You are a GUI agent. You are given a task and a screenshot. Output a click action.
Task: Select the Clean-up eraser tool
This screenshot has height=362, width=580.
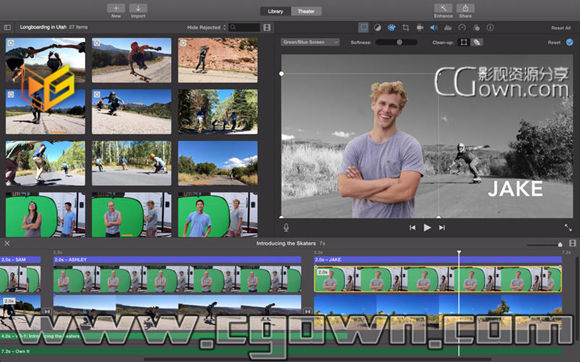pos(477,43)
